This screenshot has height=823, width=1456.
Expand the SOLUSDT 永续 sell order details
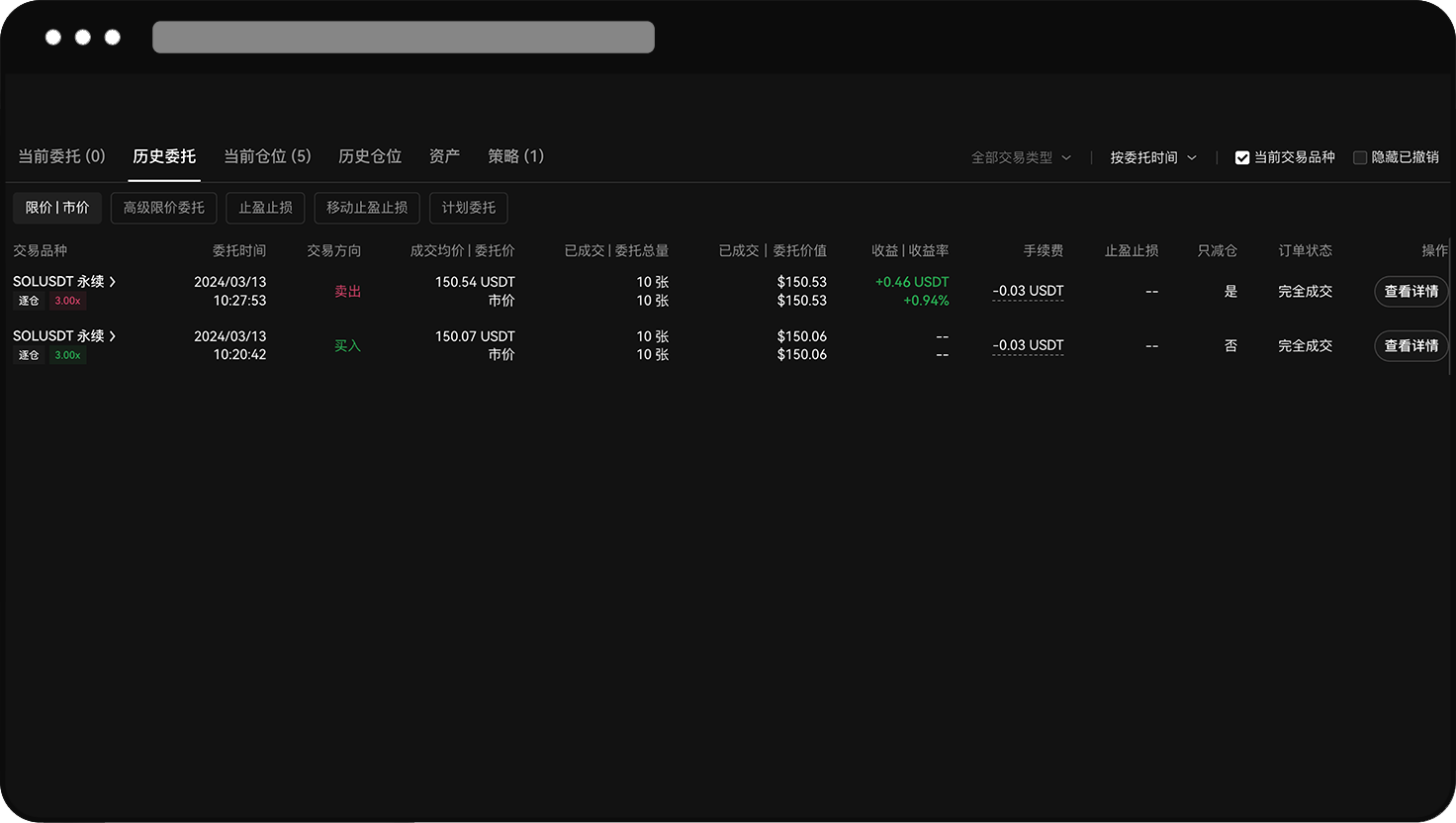pos(64,281)
